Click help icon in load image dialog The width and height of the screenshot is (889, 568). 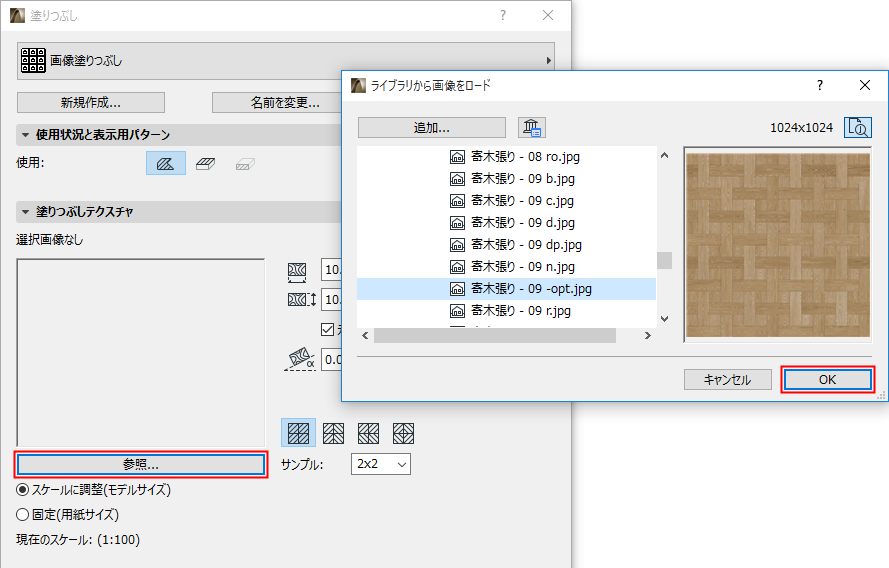[819, 85]
